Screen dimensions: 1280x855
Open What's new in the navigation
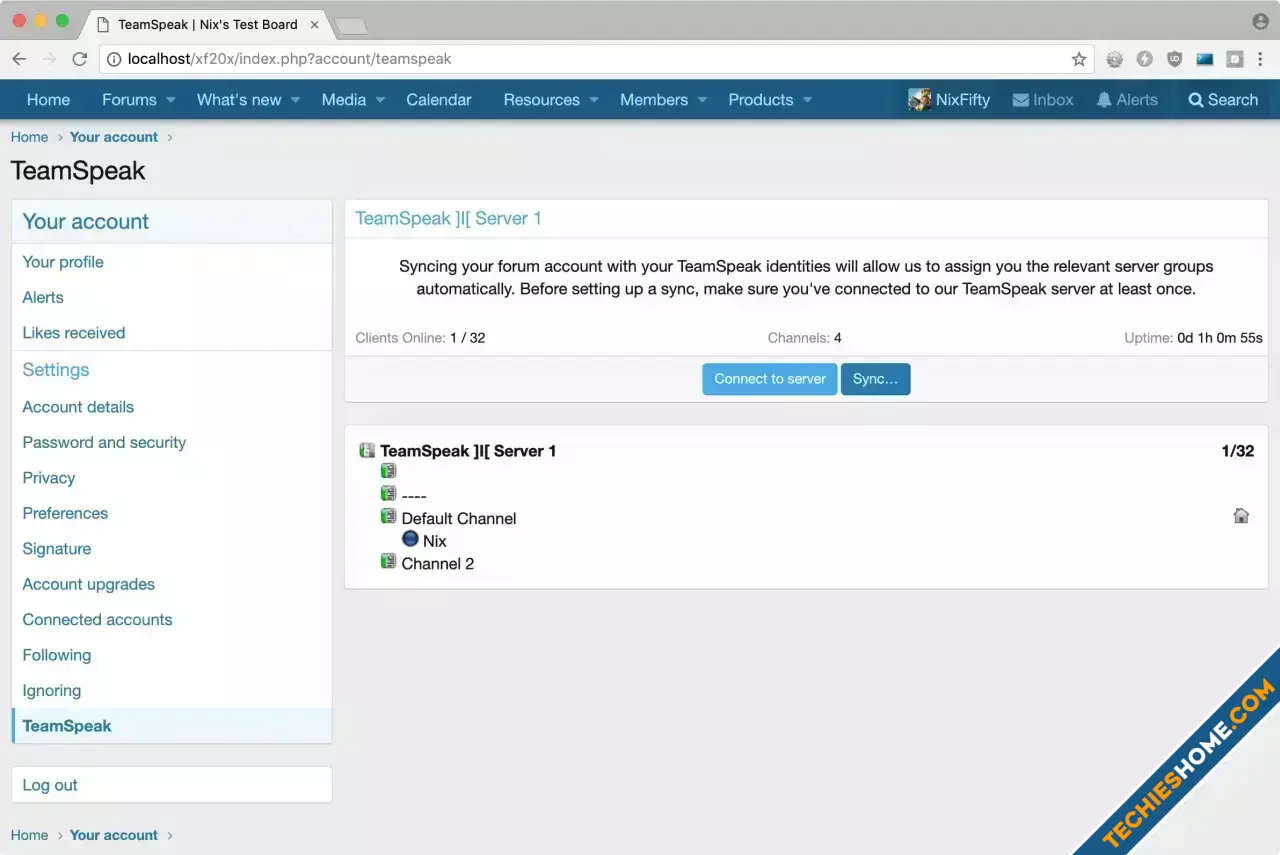pos(239,100)
